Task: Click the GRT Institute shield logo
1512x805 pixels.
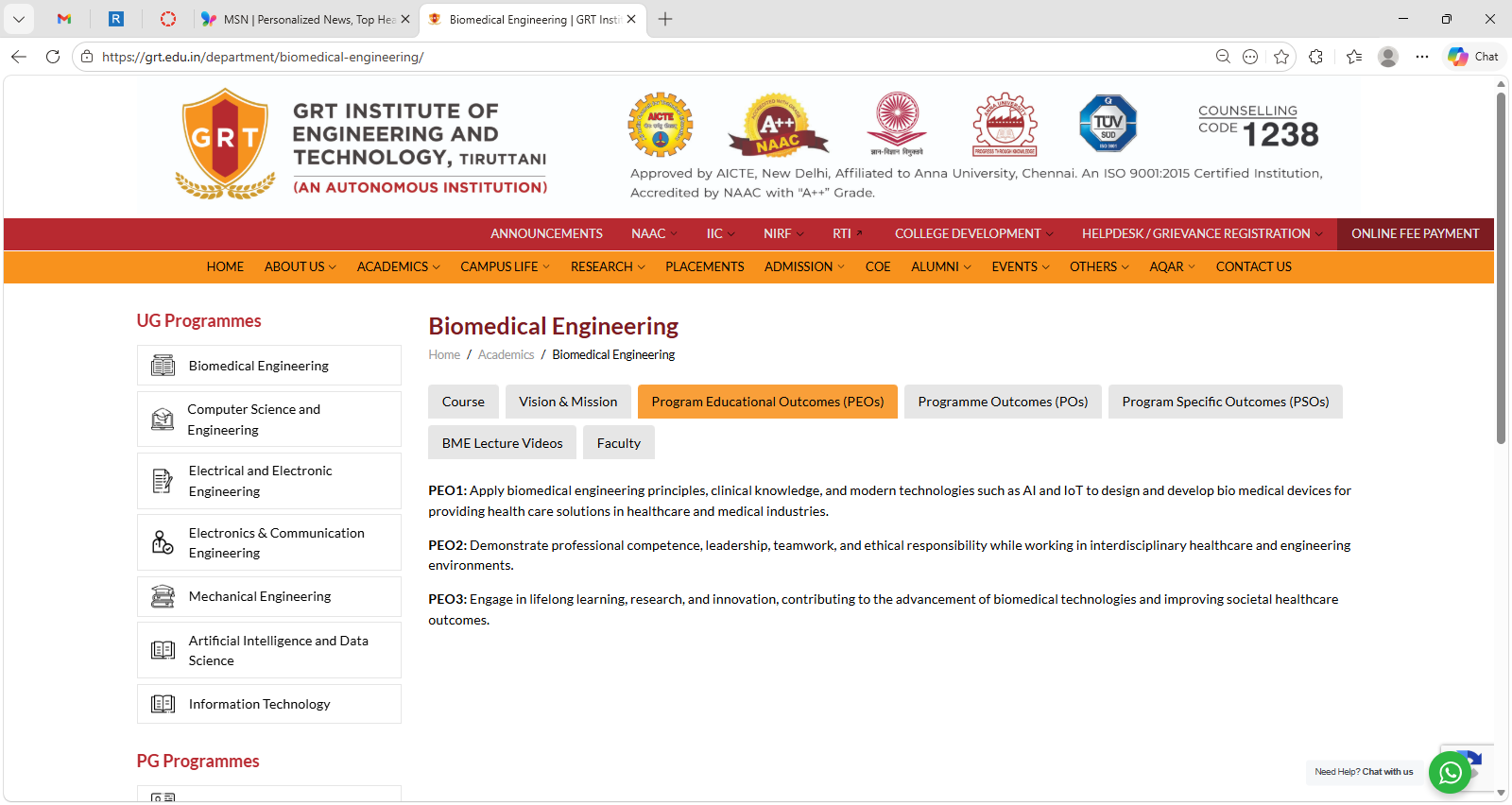Action: point(225,142)
